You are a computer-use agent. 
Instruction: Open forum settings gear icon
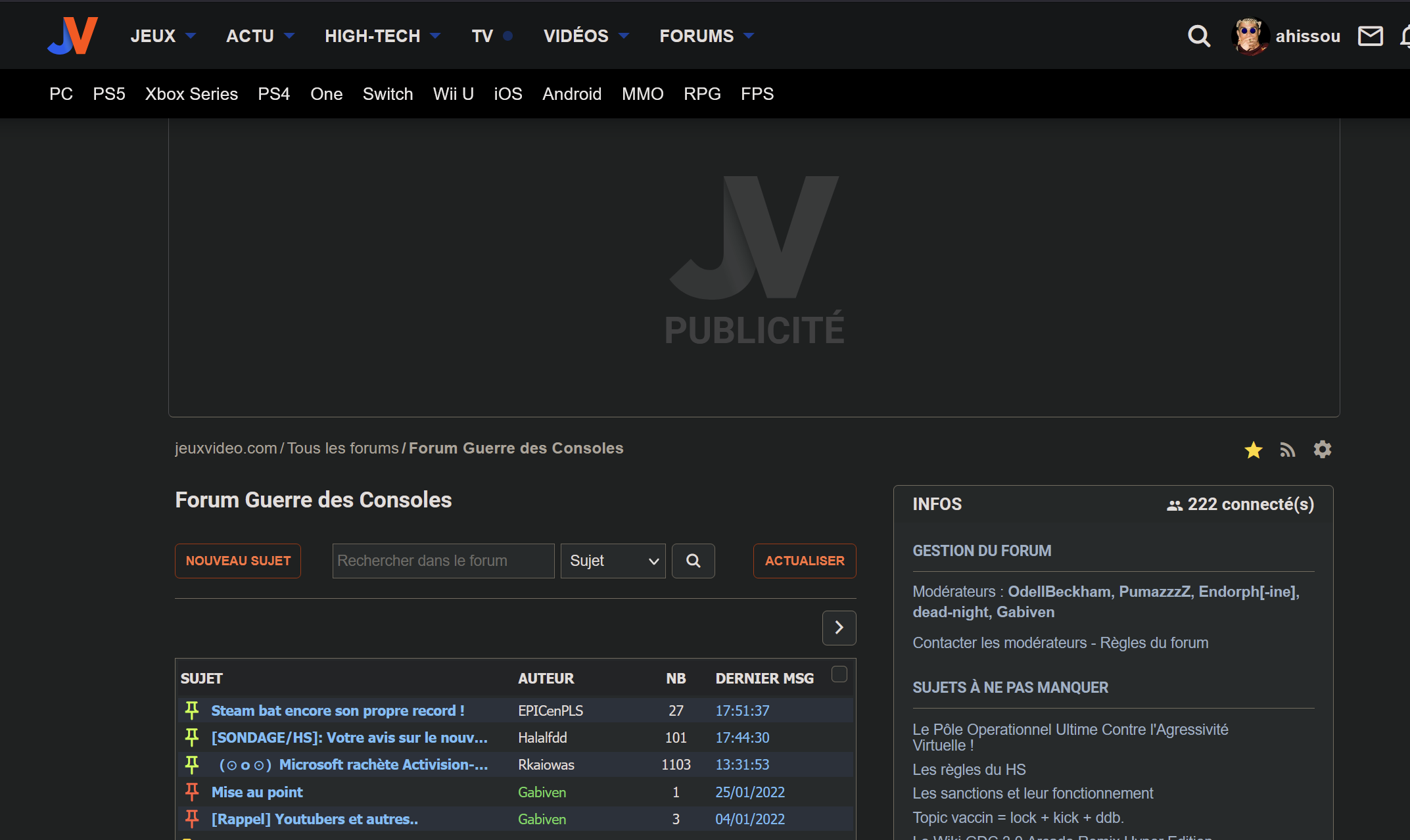coord(1322,450)
